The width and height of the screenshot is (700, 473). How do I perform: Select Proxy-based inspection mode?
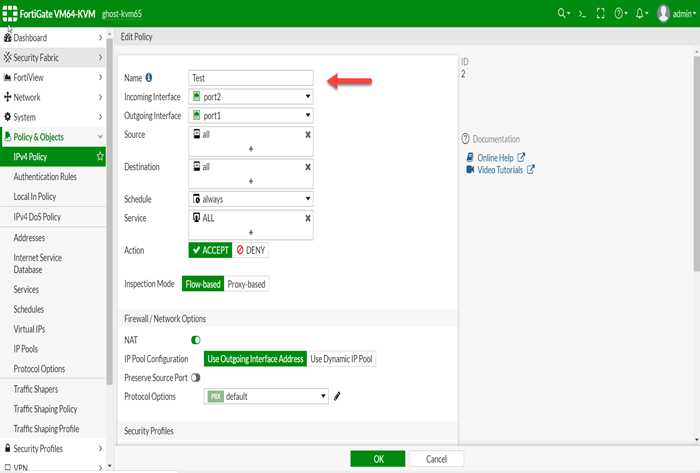tap(246, 284)
